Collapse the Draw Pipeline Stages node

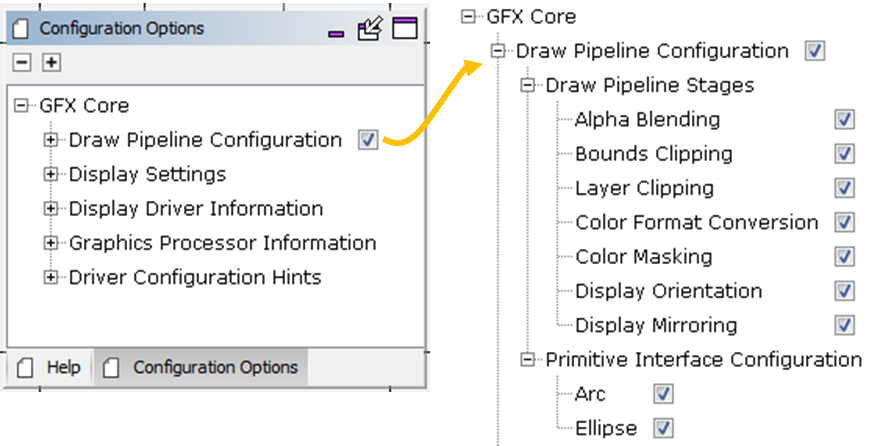coord(527,86)
